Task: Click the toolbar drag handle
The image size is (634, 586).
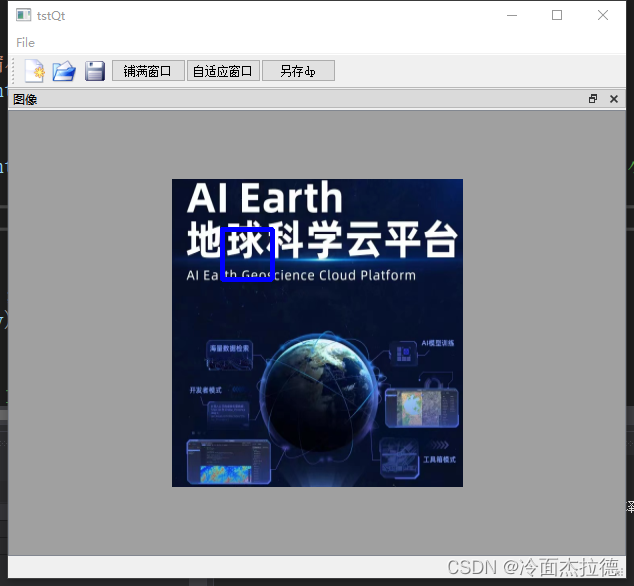Action: pos(13,71)
